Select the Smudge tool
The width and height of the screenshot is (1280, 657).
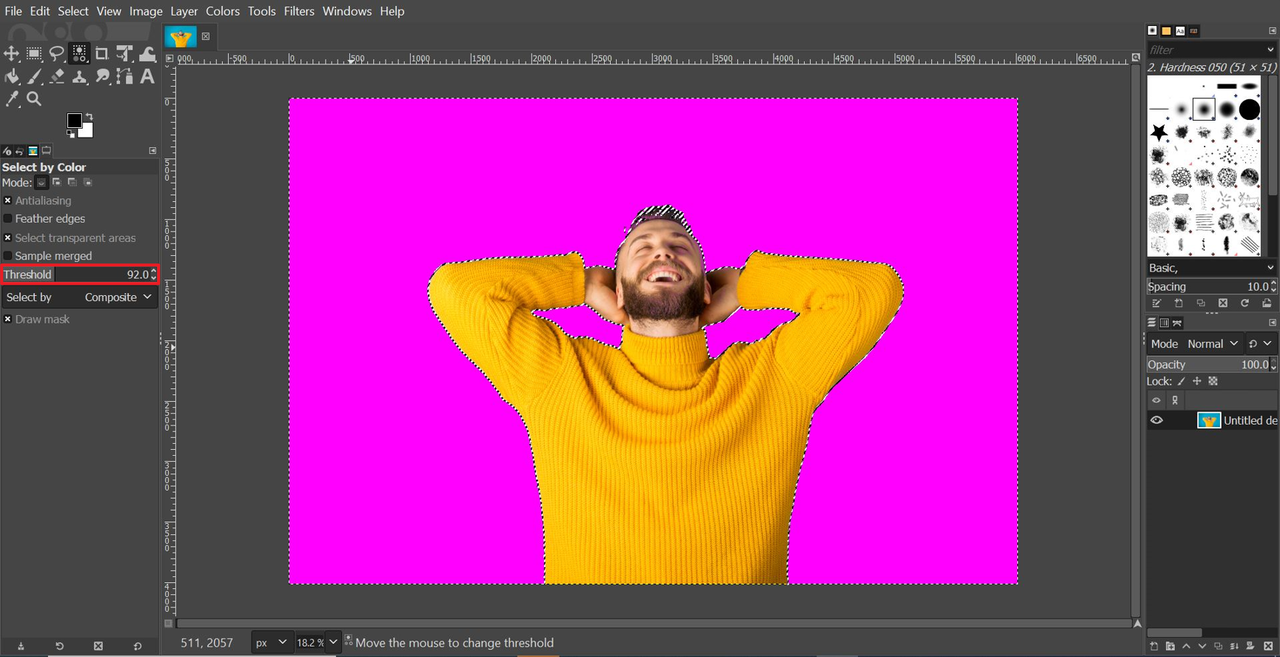(x=102, y=76)
